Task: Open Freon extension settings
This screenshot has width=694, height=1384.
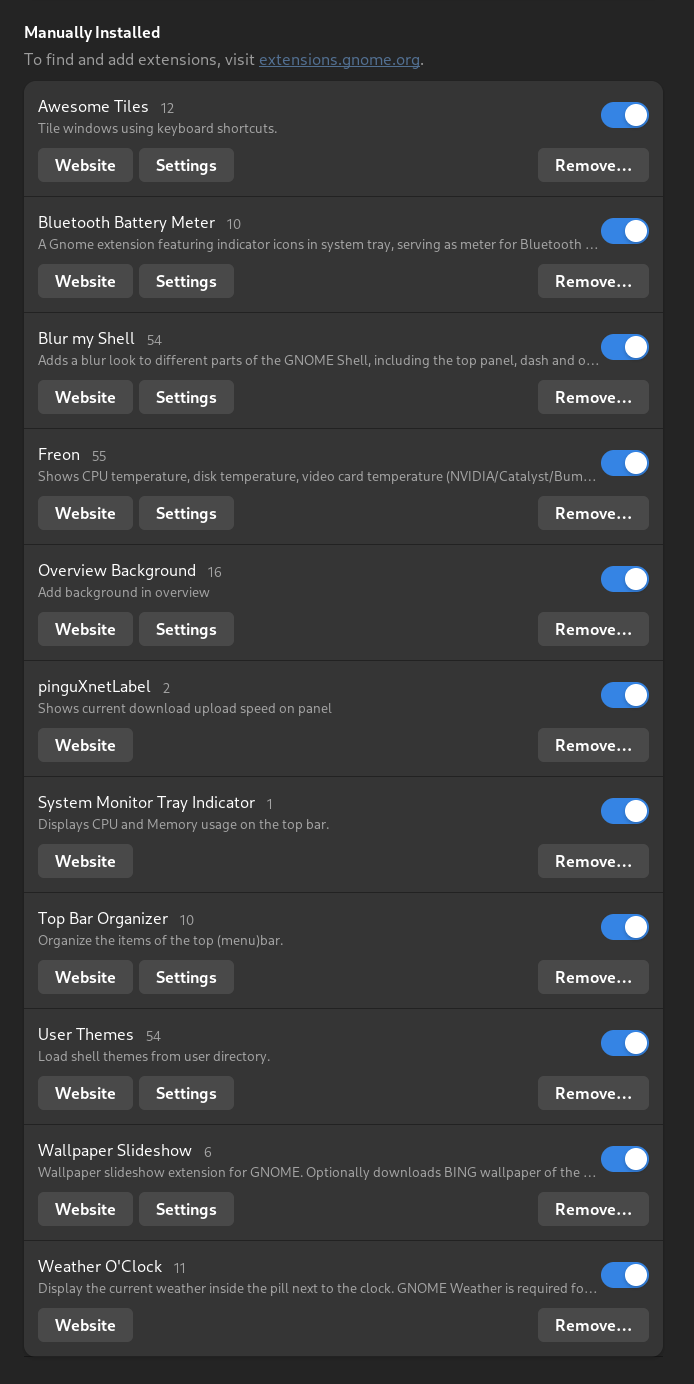Action: 186,513
